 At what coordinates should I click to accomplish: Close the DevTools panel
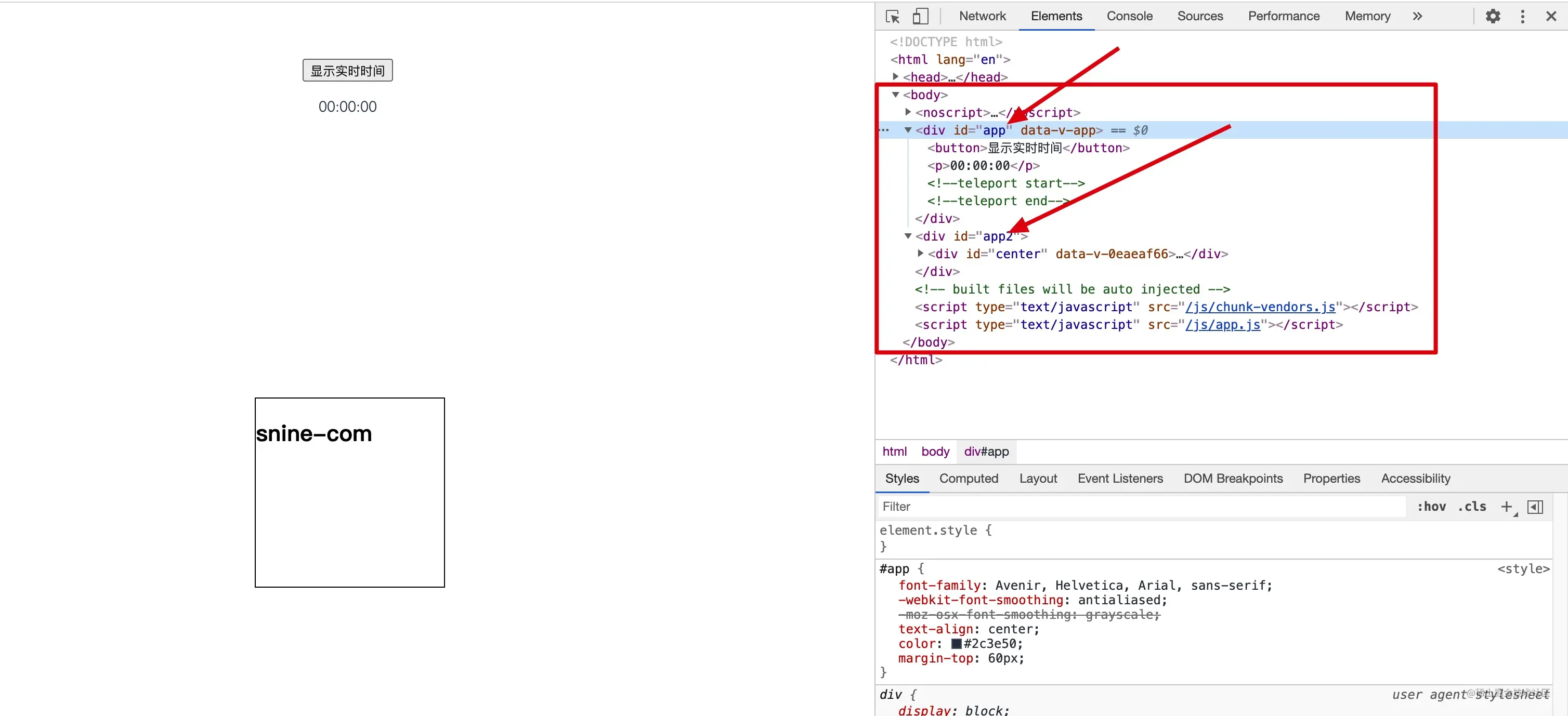[x=1551, y=17]
